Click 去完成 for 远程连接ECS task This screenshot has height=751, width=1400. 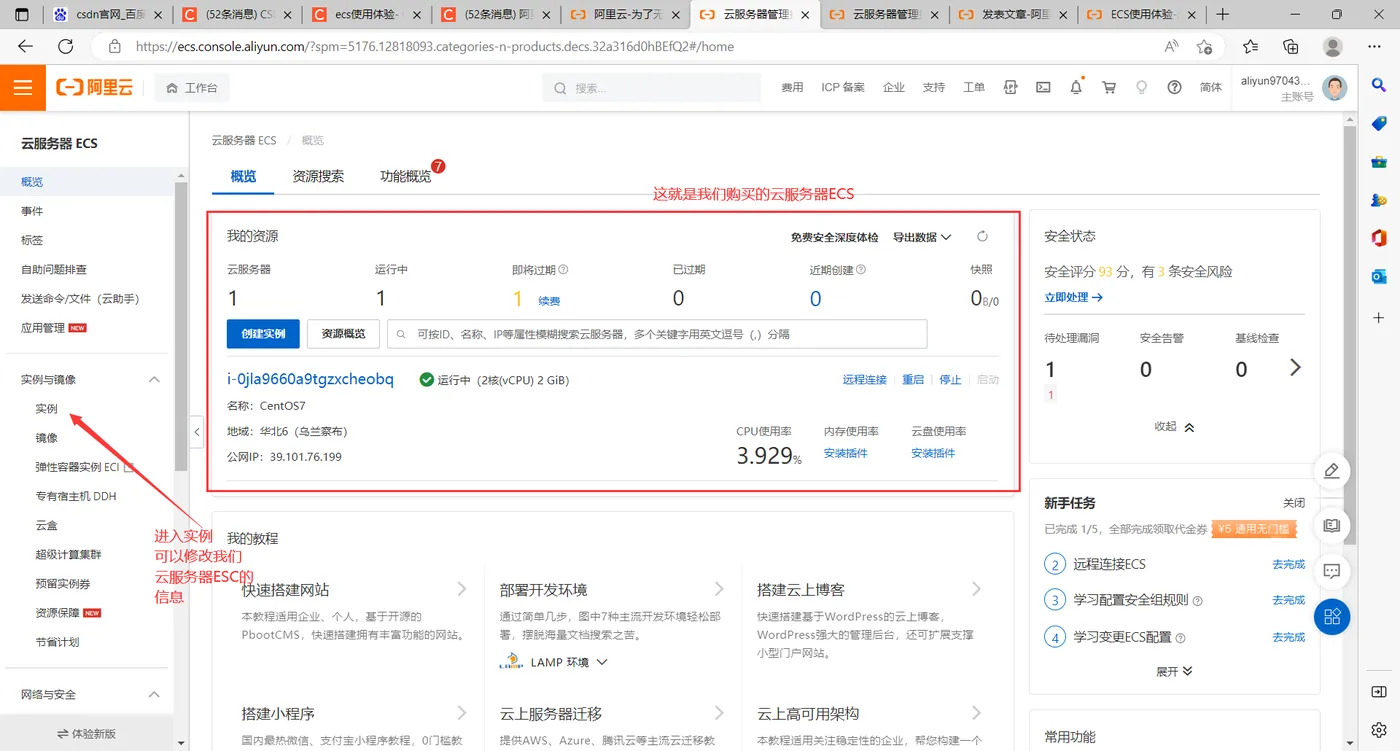(1288, 564)
